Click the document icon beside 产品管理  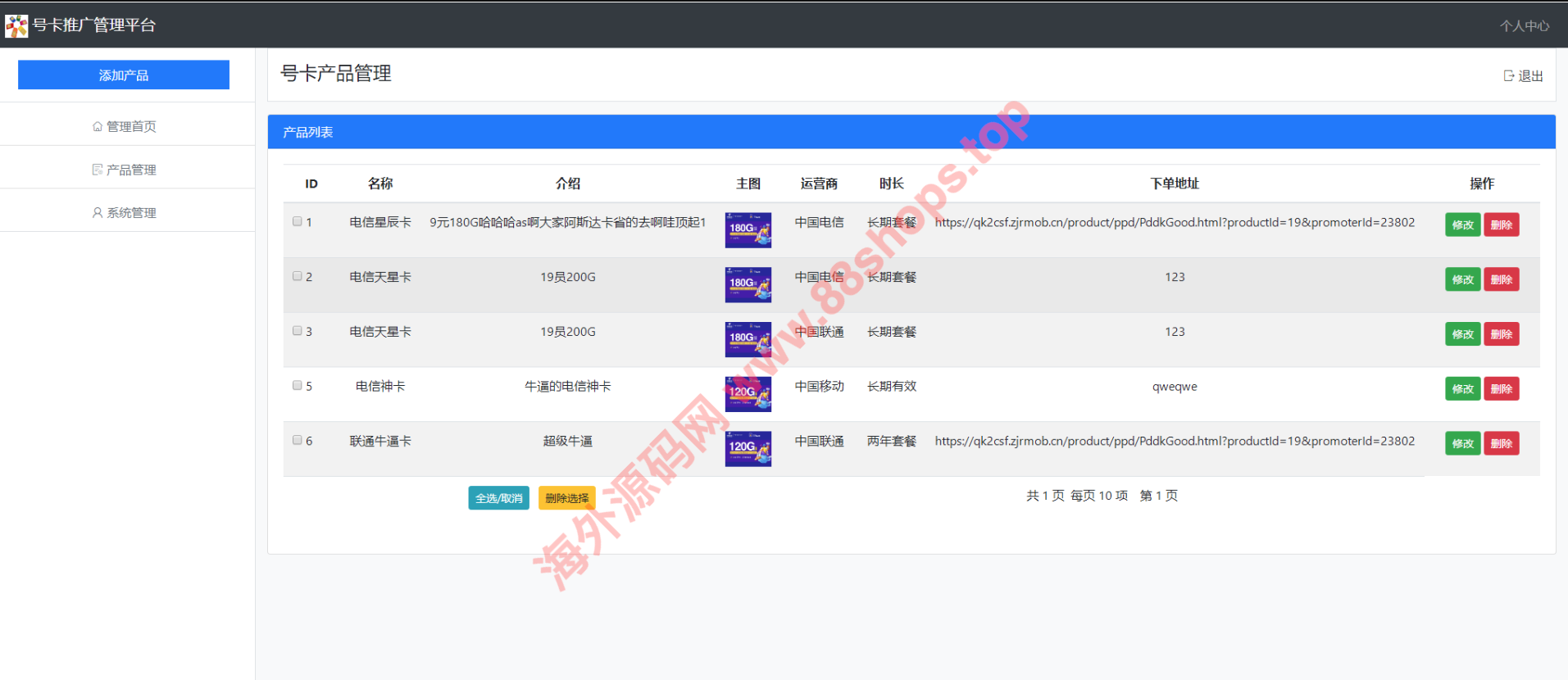pos(98,170)
